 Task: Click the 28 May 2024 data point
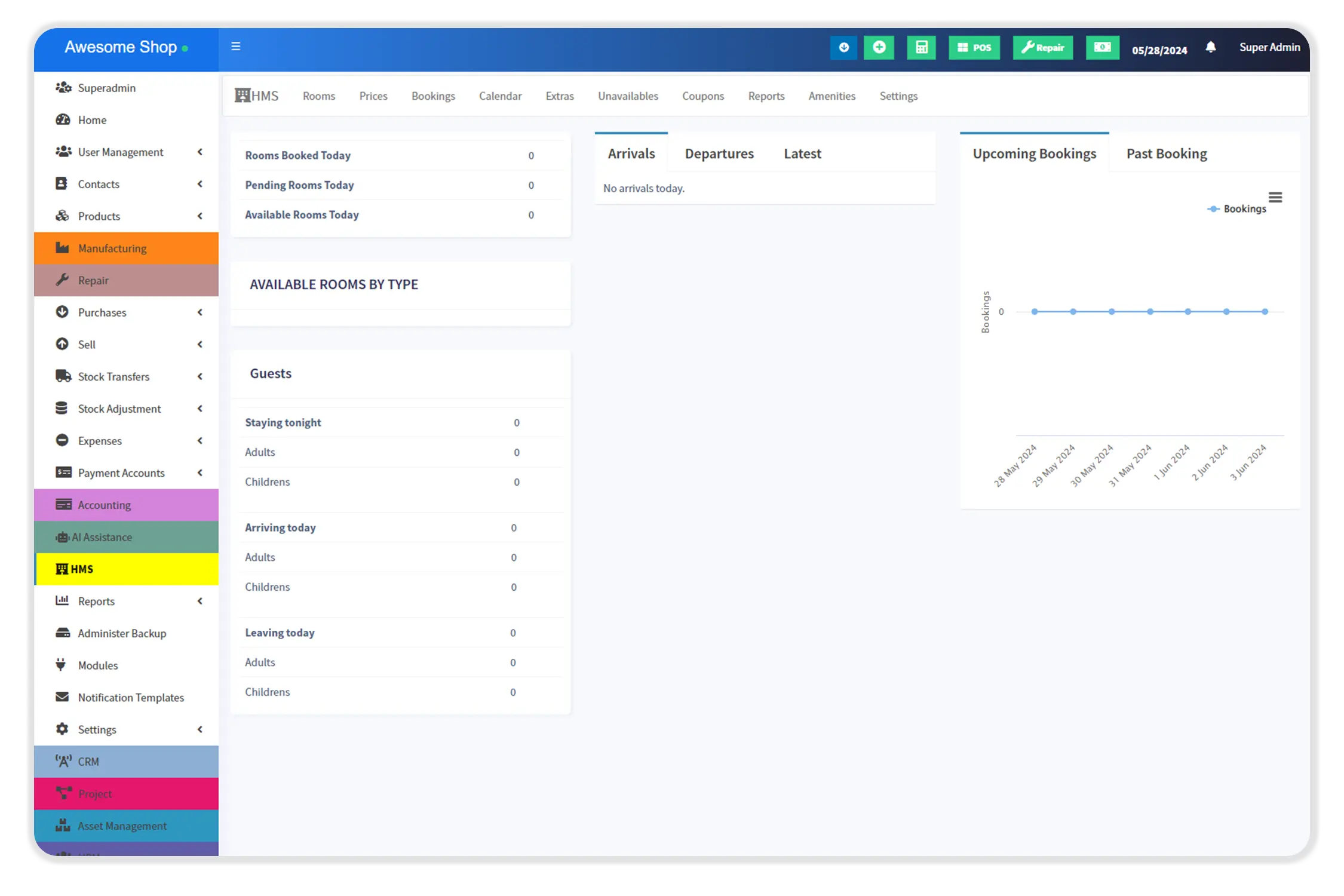click(x=1035, y=312)
